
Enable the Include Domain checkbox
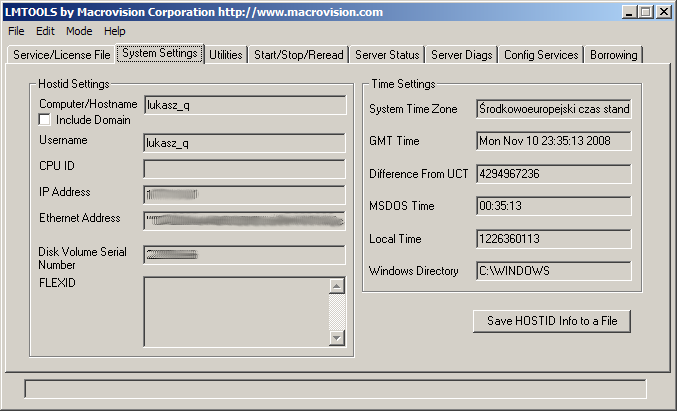click(44, 120)
